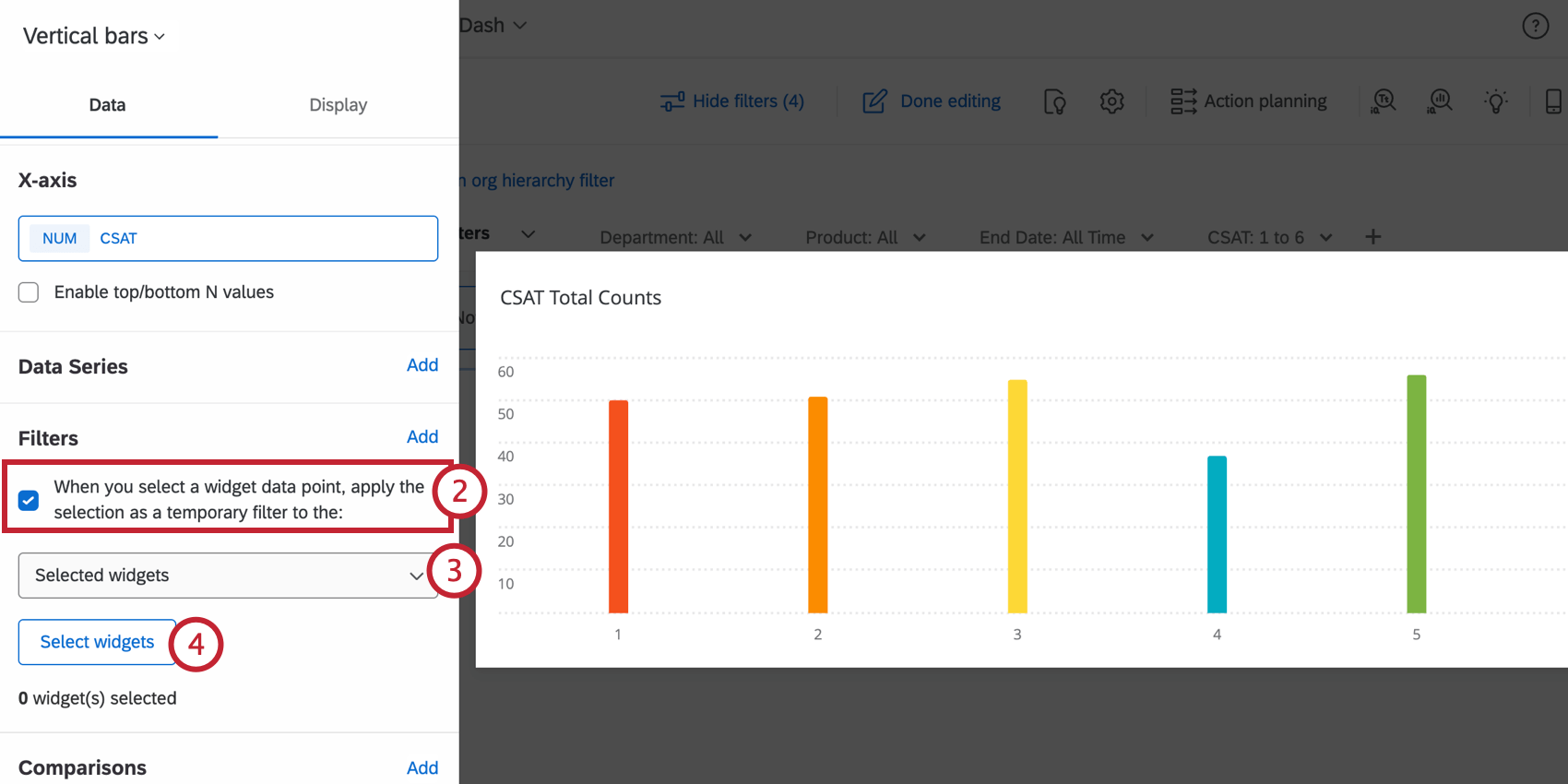
Task: Expand the Product: All filter
Action: coord(866,238)
